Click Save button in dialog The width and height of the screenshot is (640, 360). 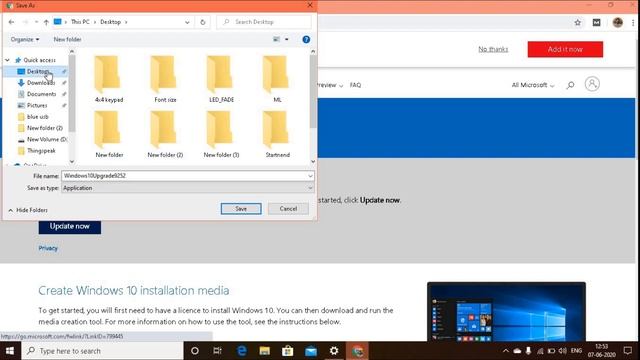pos(241,209)
